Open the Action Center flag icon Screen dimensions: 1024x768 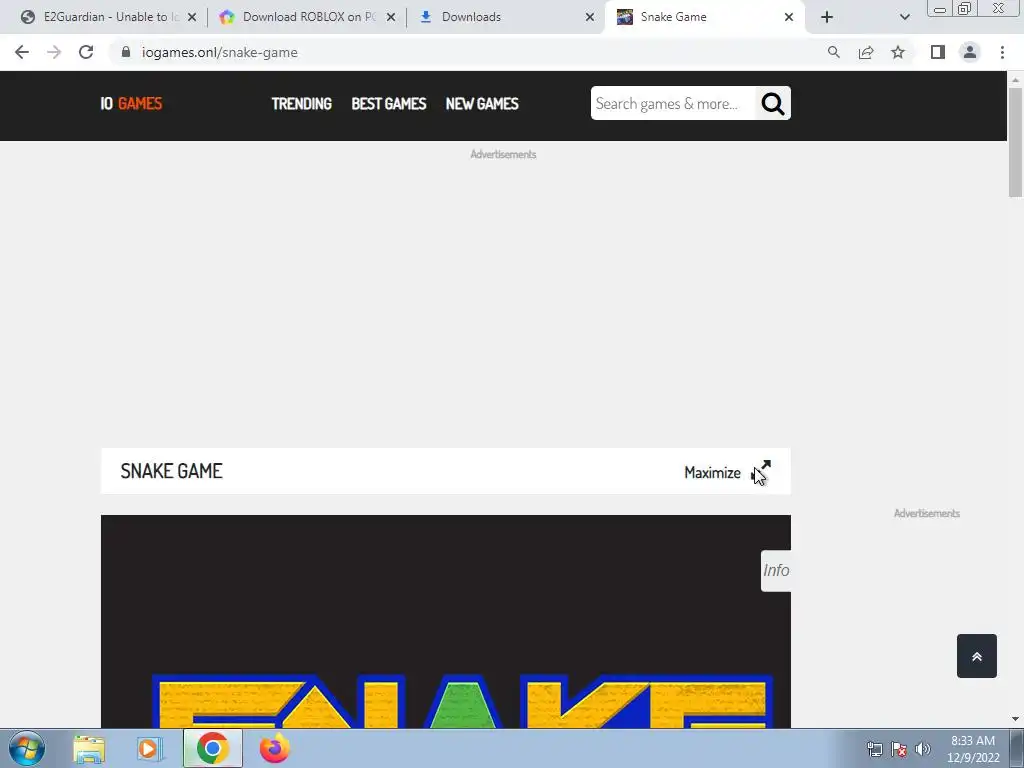pyautogui.click(x=899, y=749)
